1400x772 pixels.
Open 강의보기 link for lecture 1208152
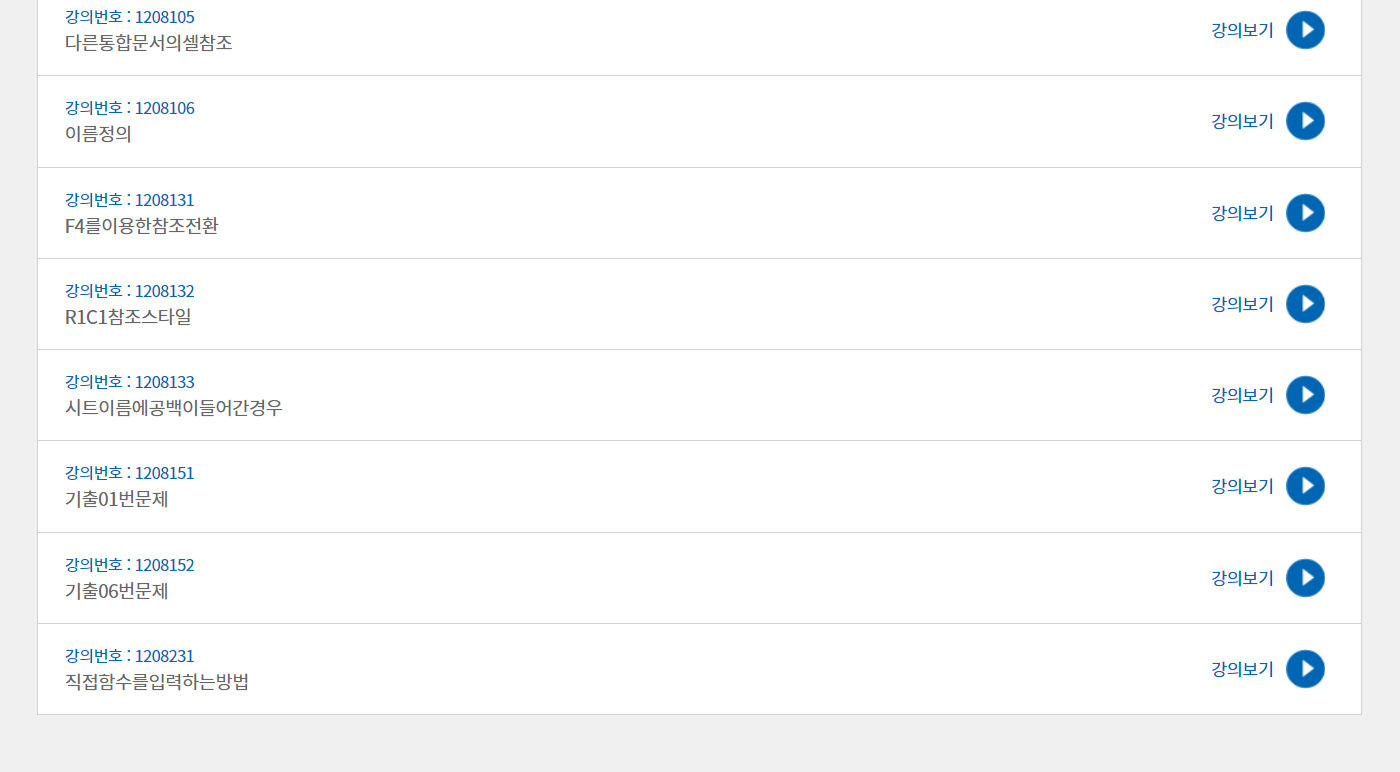pos(1242,578)
